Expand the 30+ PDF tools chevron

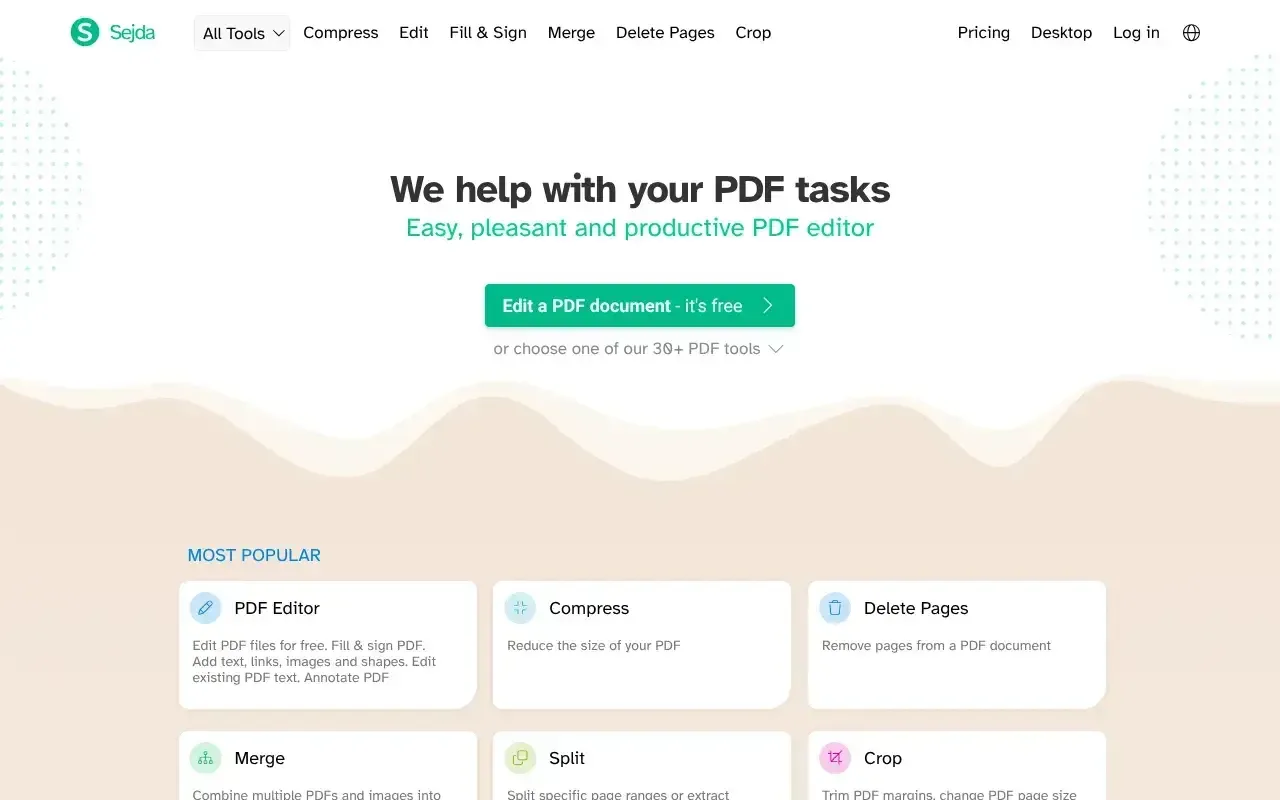[x=775, y=349]
